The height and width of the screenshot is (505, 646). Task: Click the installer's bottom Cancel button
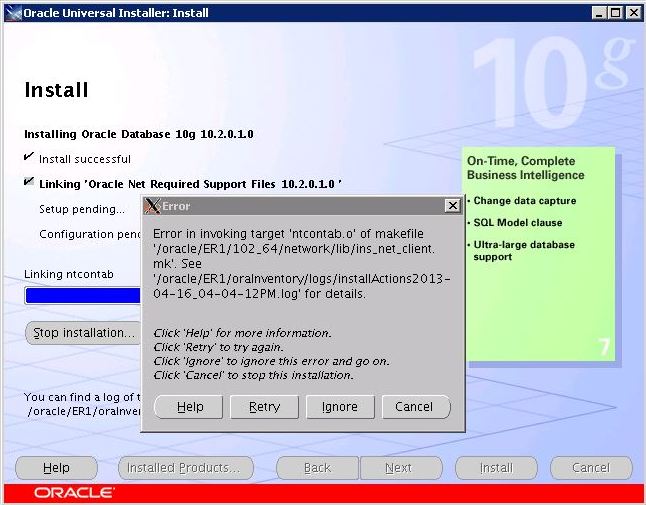(591, 468)
